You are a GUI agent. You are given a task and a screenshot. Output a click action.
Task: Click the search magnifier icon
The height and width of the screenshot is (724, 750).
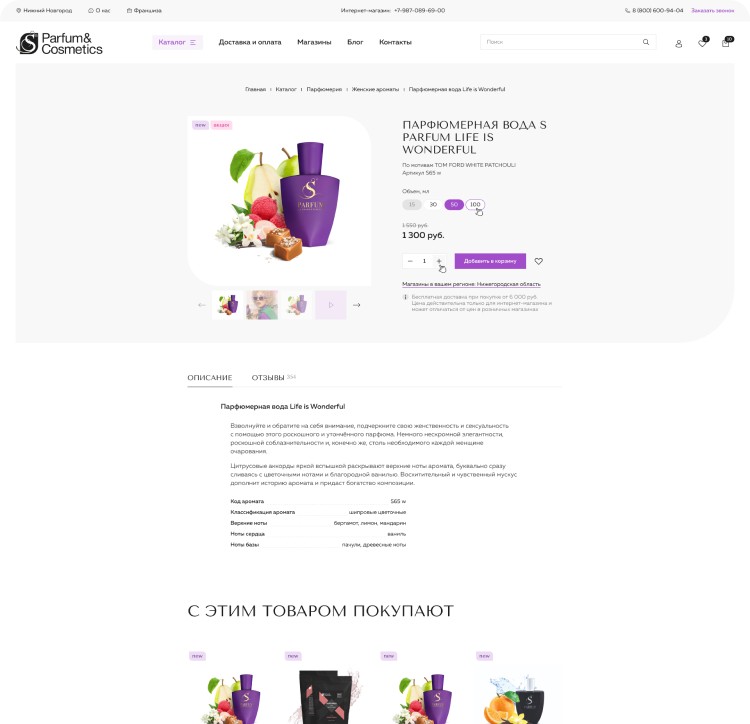tap(646, 42)
